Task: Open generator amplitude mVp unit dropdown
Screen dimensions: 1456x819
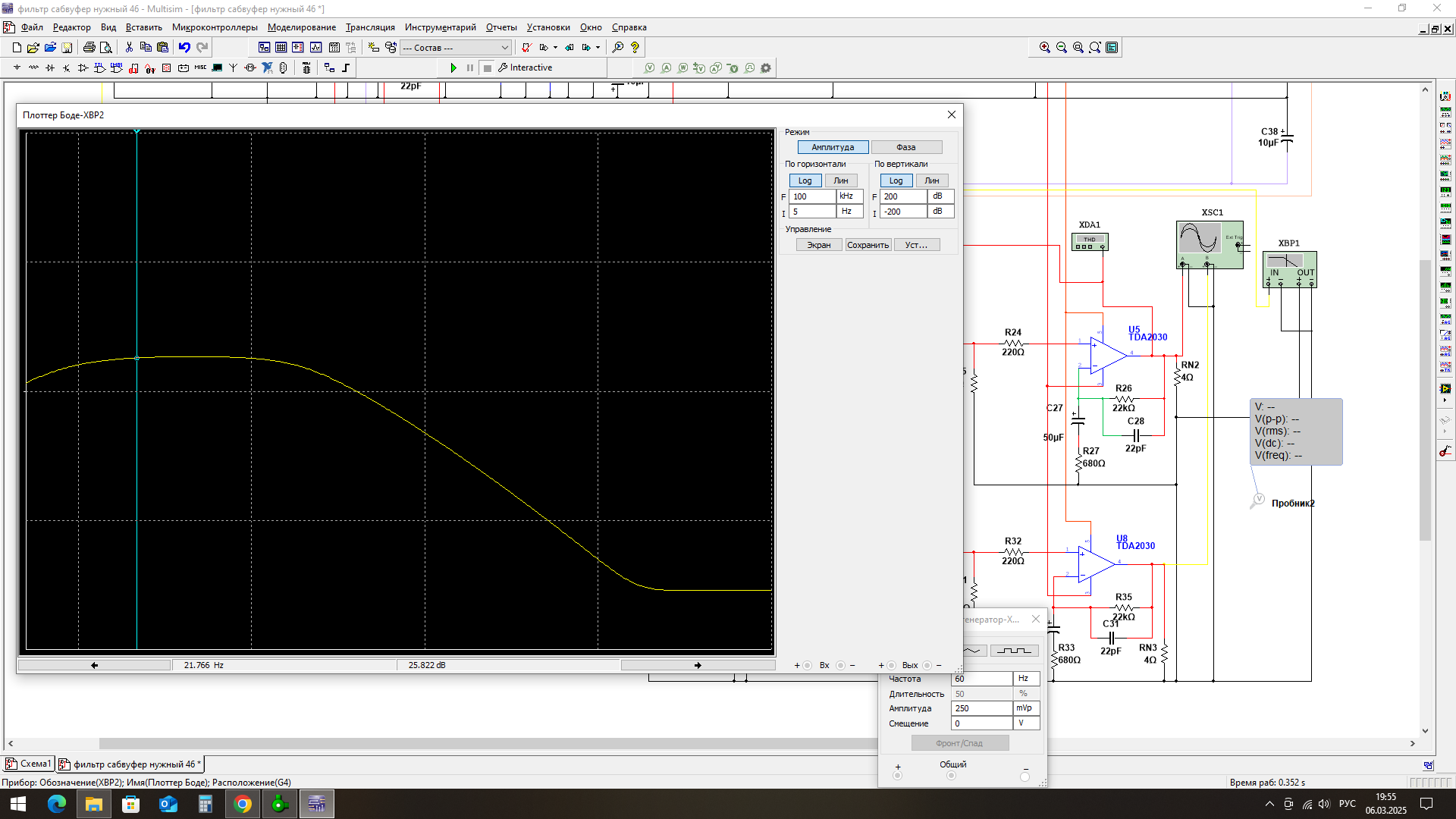Action: tap(1027, 708)
